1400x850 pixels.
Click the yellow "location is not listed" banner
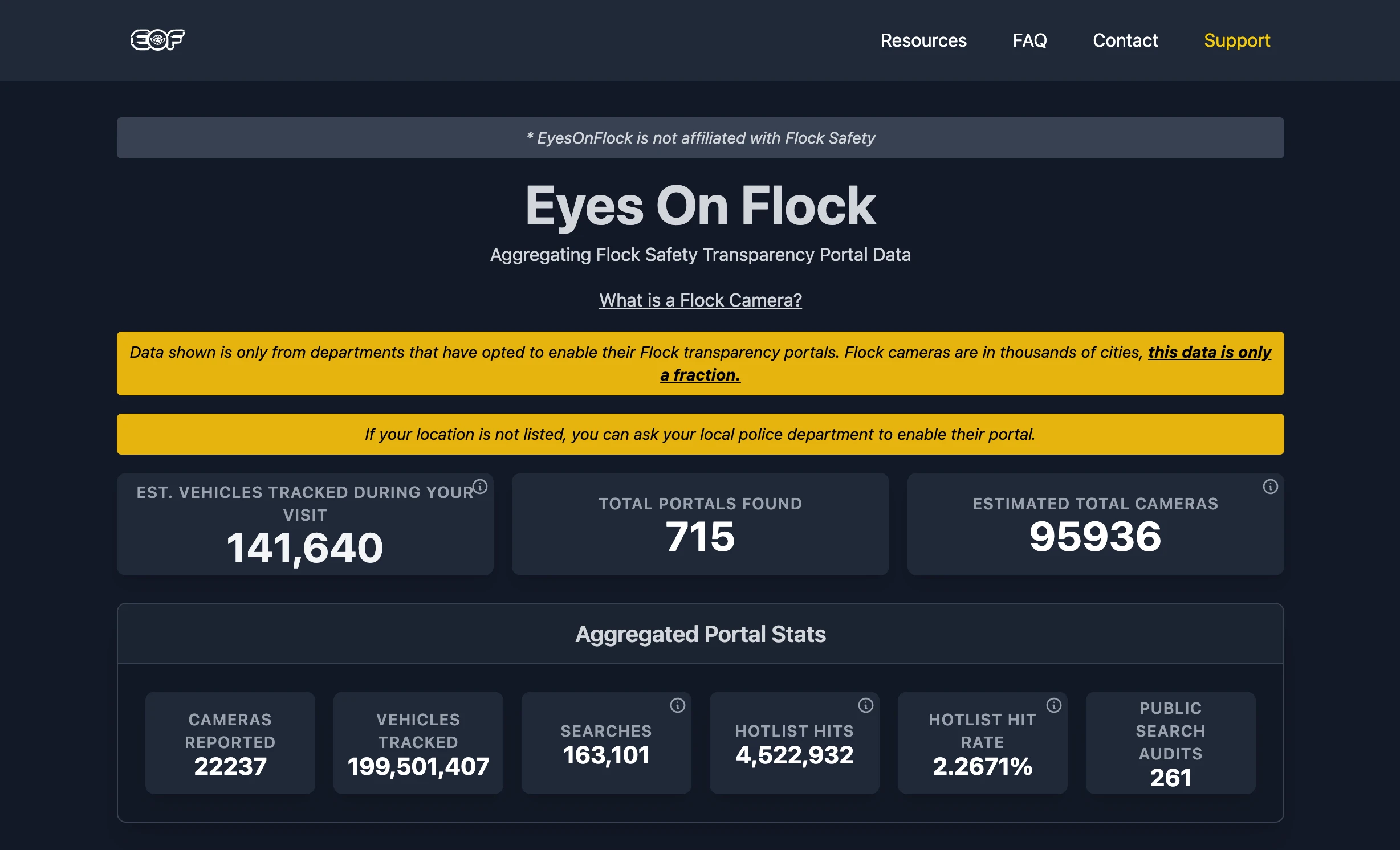point(700,434)
